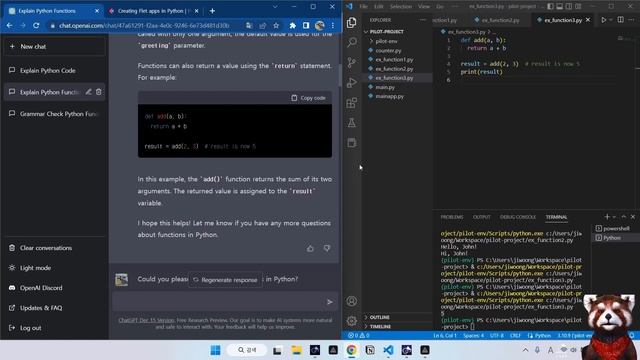This screenshot has width=640, height=360.
Task: Go back in Chrome
Action: point(9,25)
